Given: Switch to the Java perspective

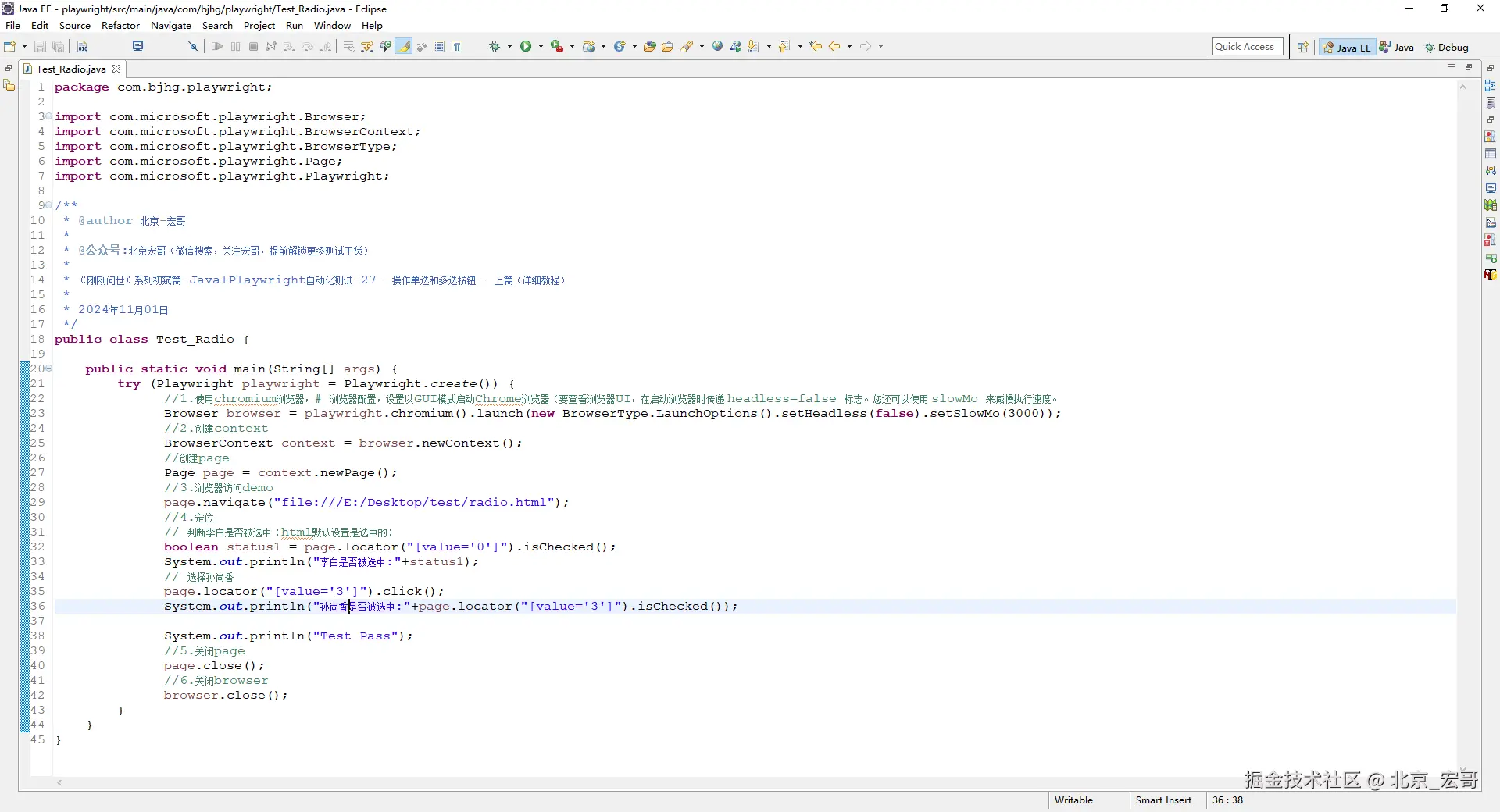Looking at the screenshot, I should (1397, 48).
